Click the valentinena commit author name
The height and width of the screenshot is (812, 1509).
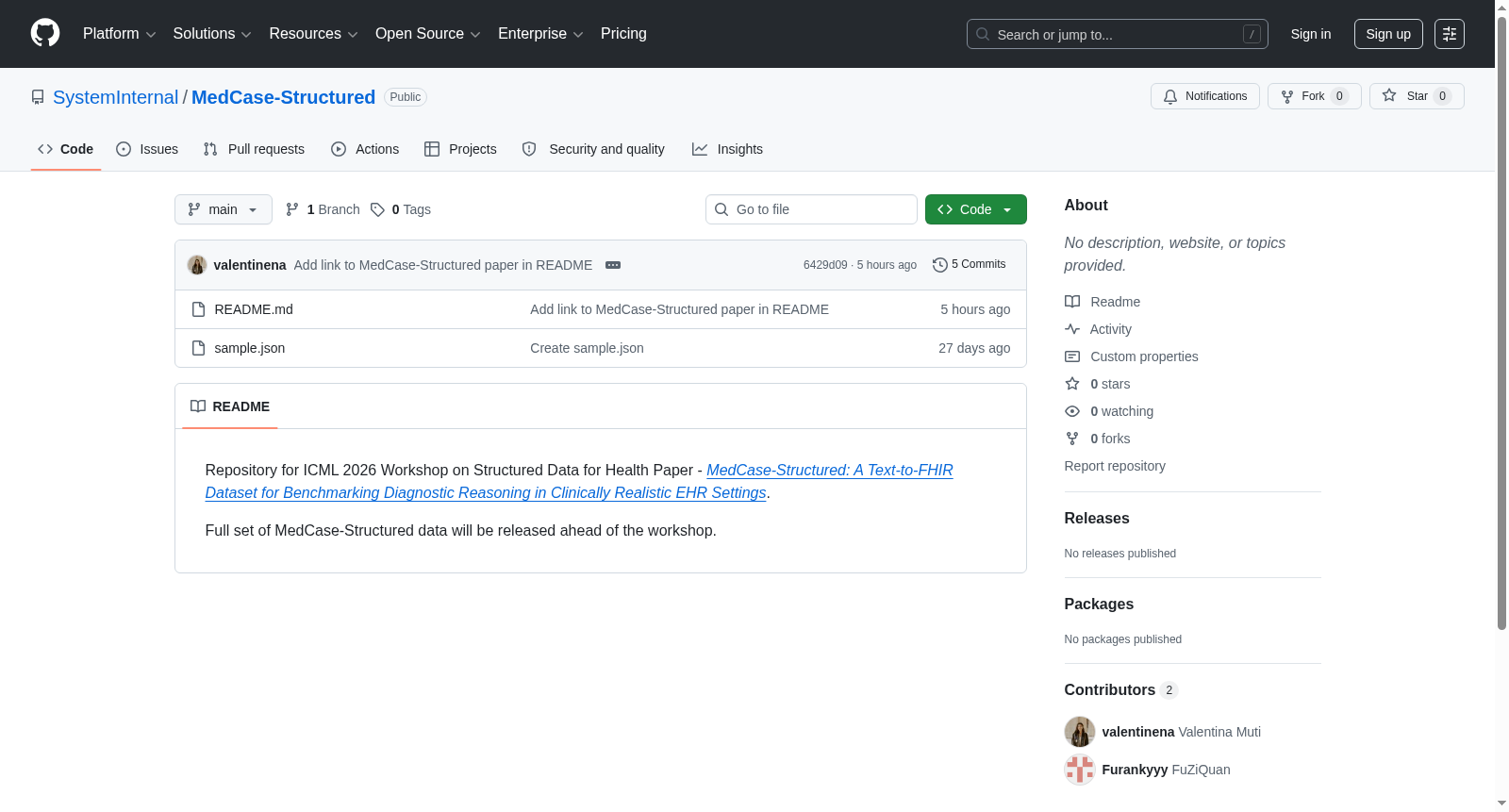click(x=250, y=265)
